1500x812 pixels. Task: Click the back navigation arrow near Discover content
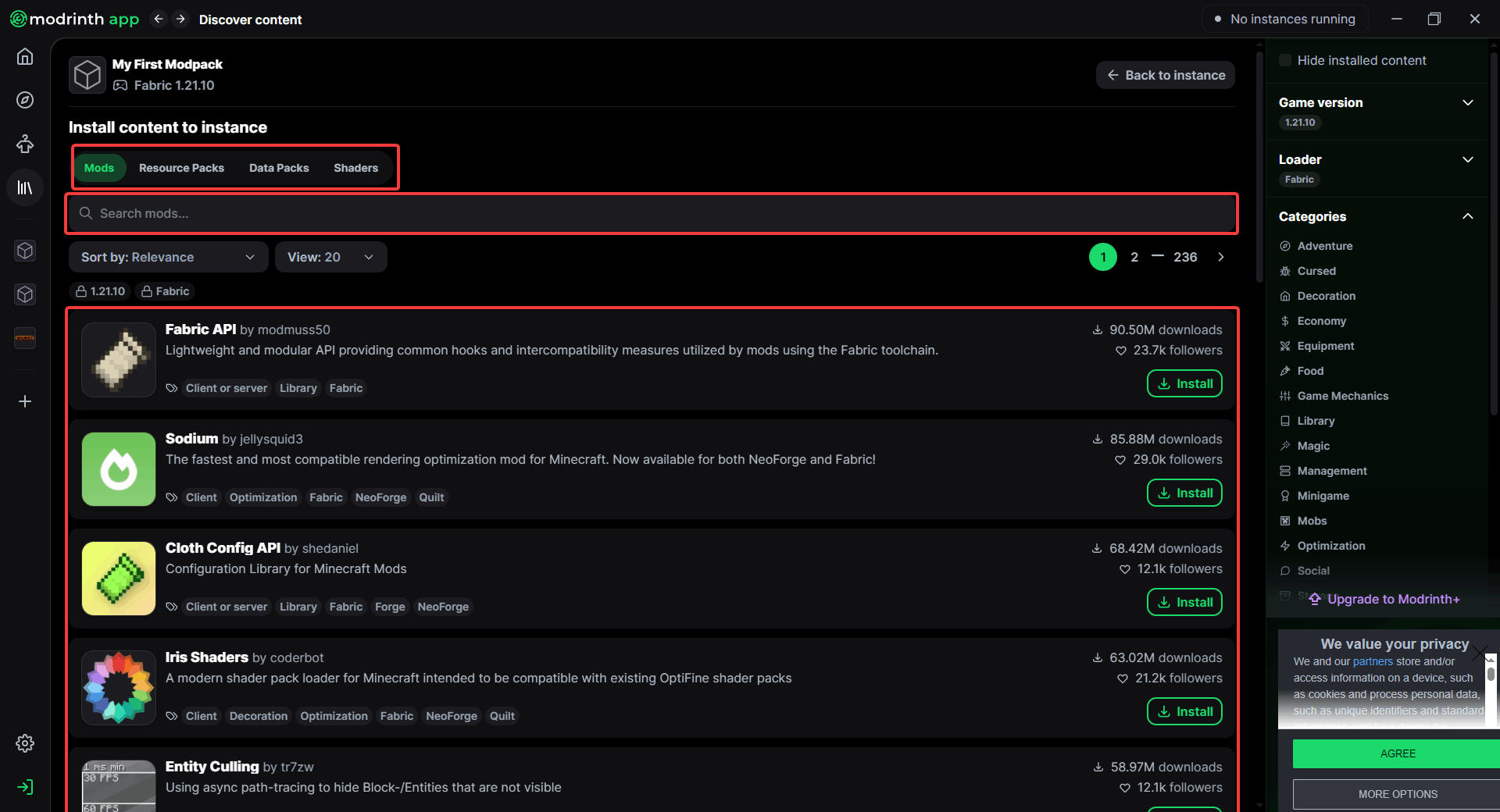pos(159,19)
